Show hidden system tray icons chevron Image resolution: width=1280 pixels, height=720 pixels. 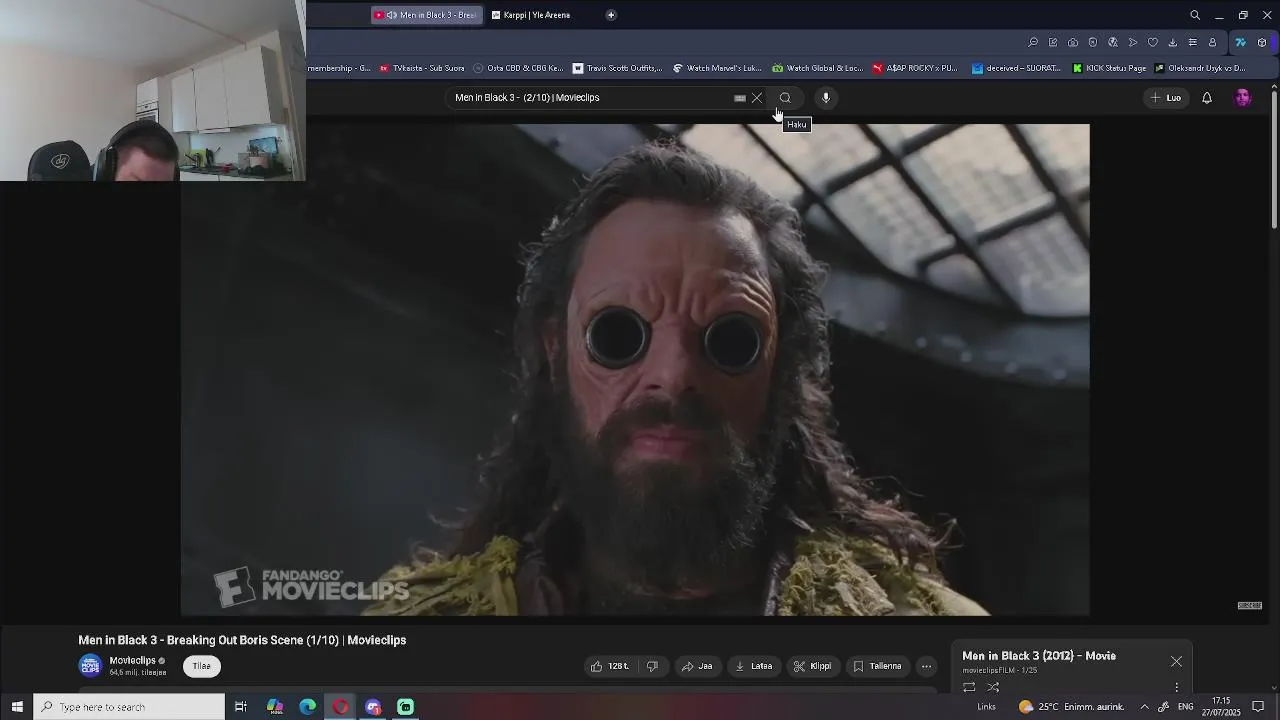pos(1144,707)
